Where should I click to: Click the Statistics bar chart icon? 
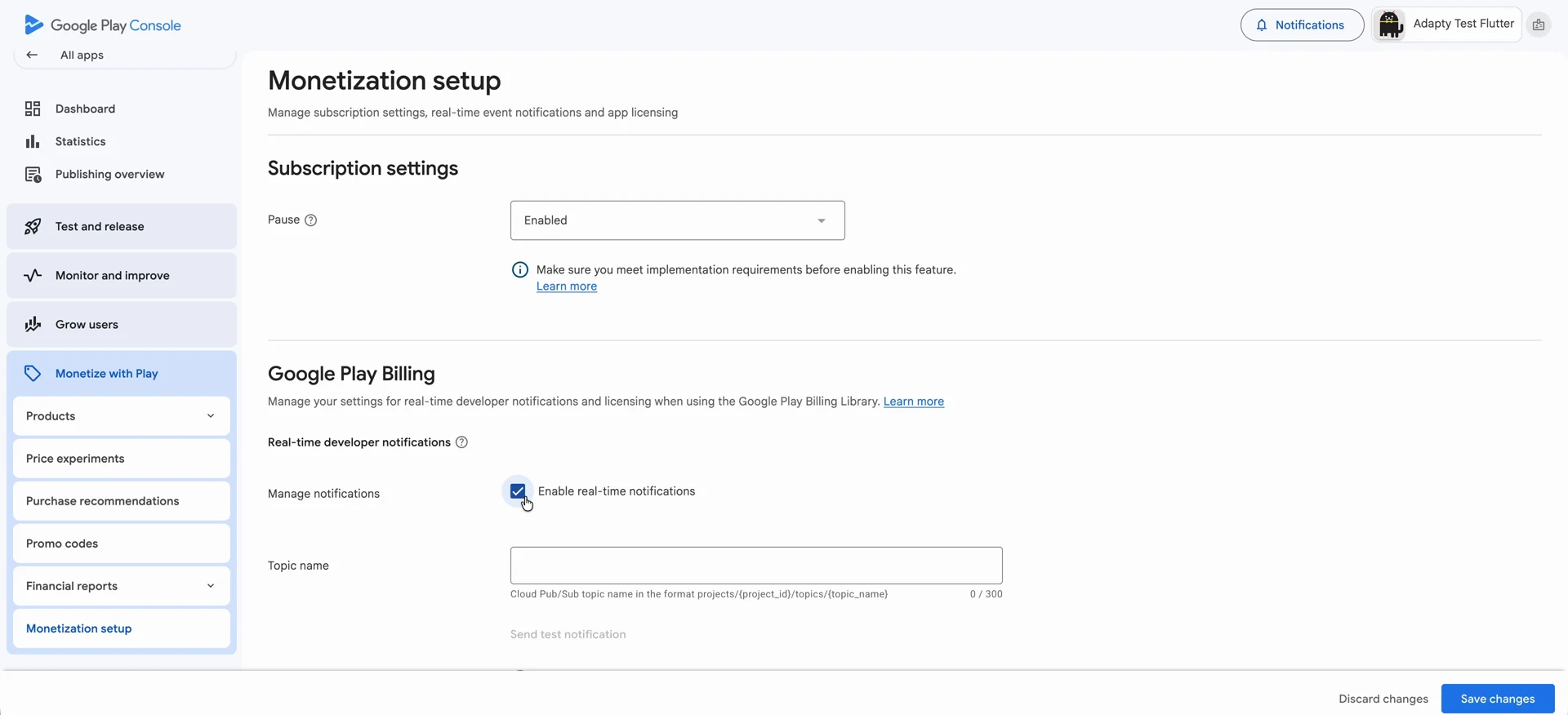[33, 141]
